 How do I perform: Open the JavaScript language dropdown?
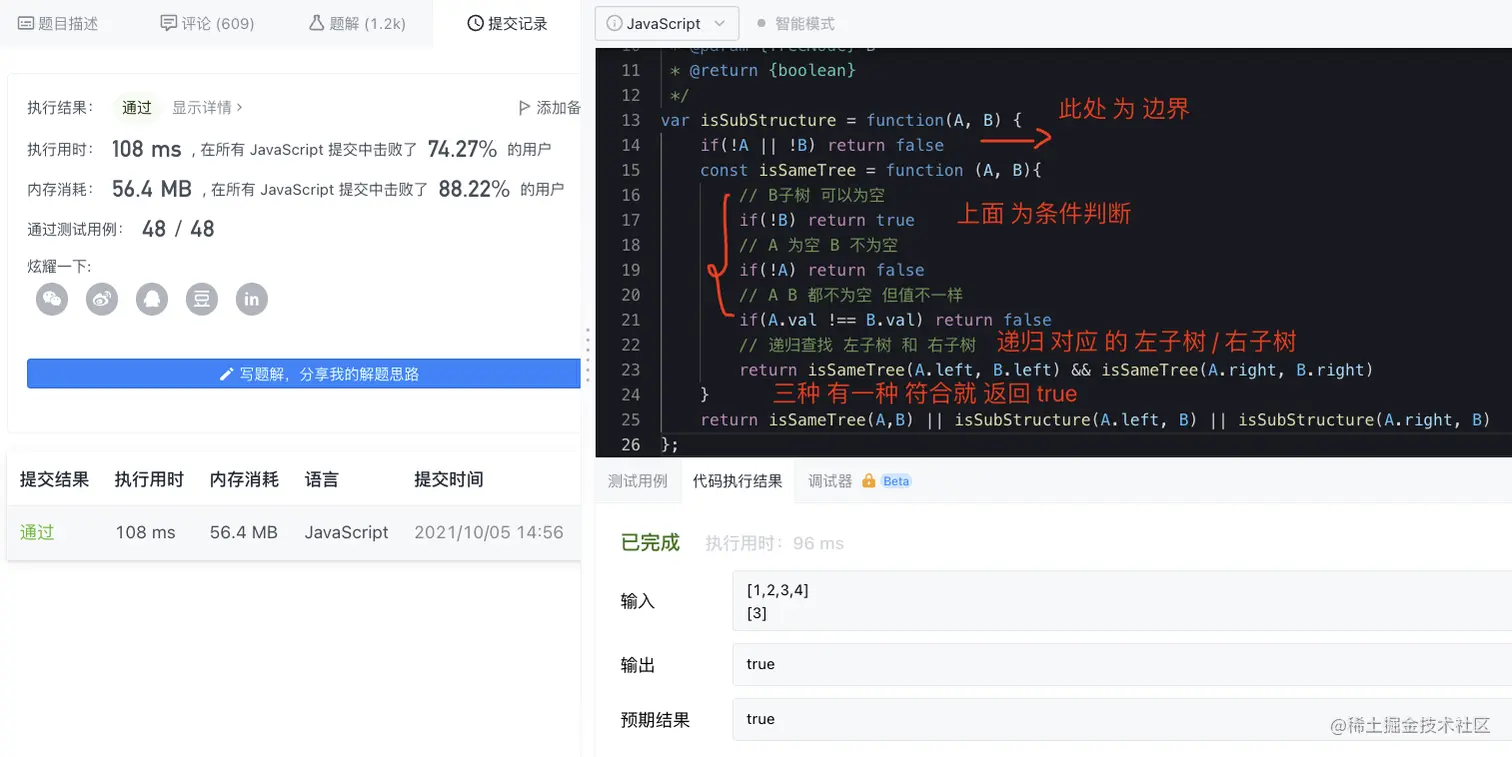pos(667,23)
